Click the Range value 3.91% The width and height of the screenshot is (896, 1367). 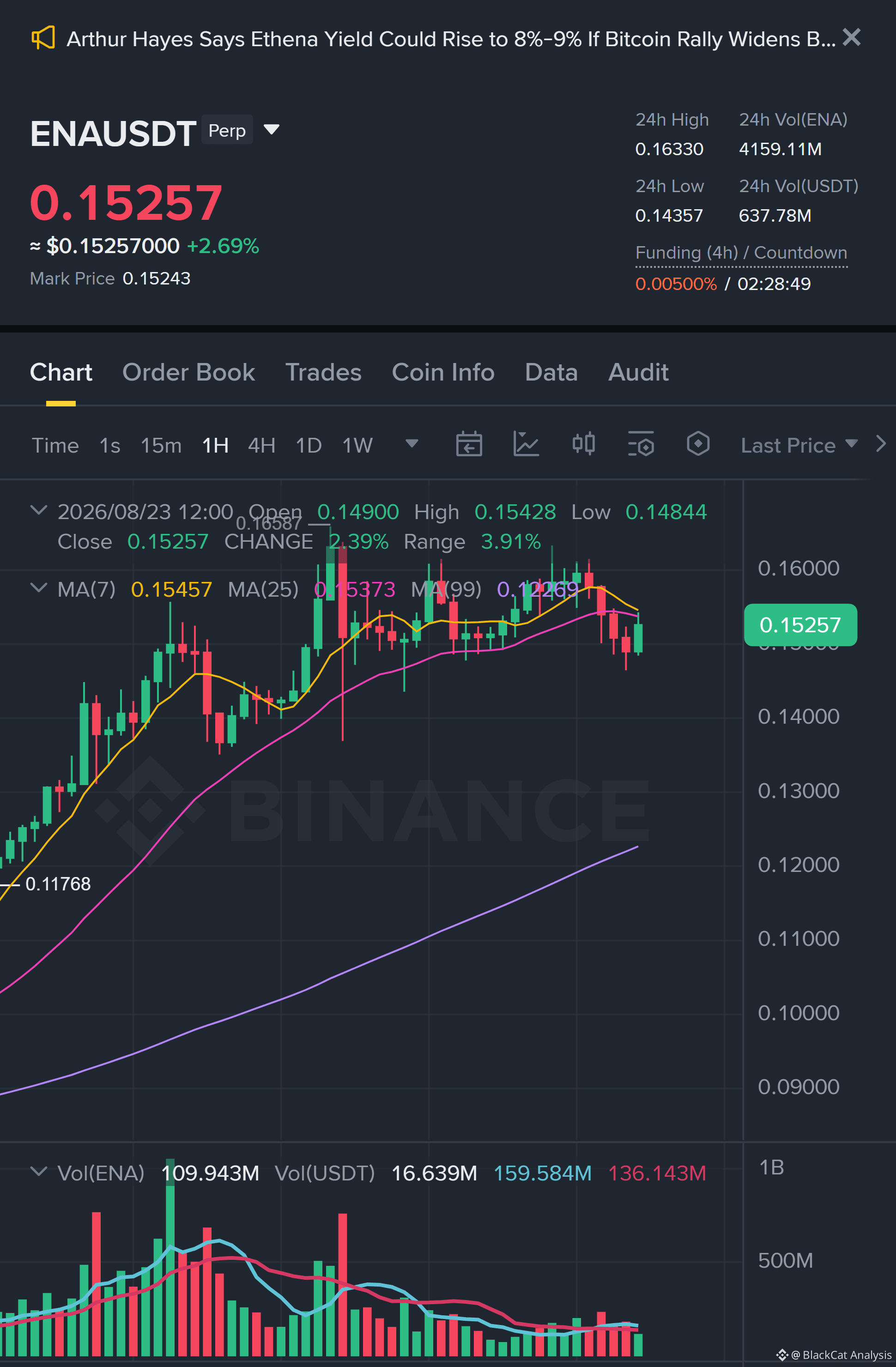[x=511, y=542]
